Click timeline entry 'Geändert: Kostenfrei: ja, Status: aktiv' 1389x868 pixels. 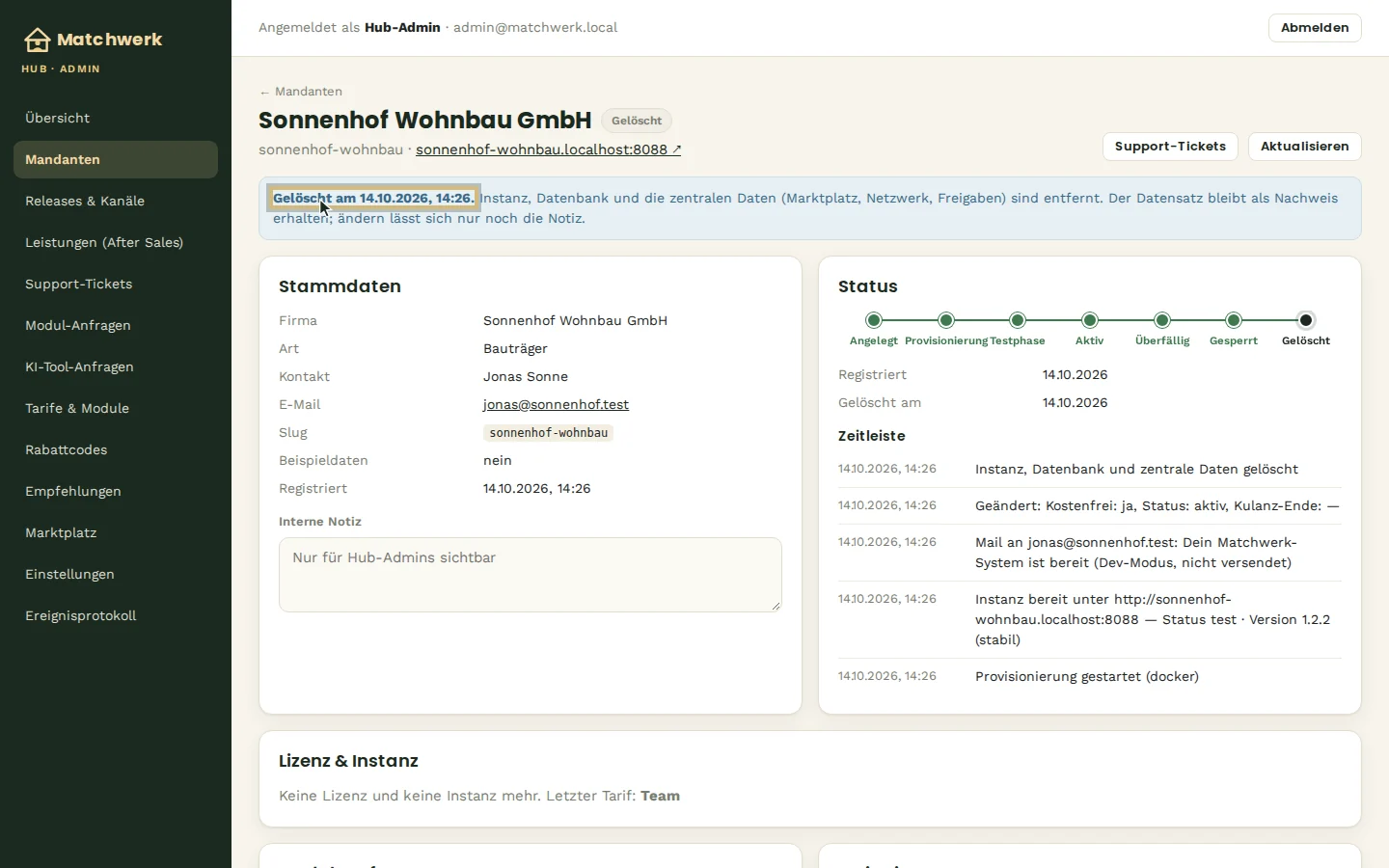click(x=1157, y=505)
